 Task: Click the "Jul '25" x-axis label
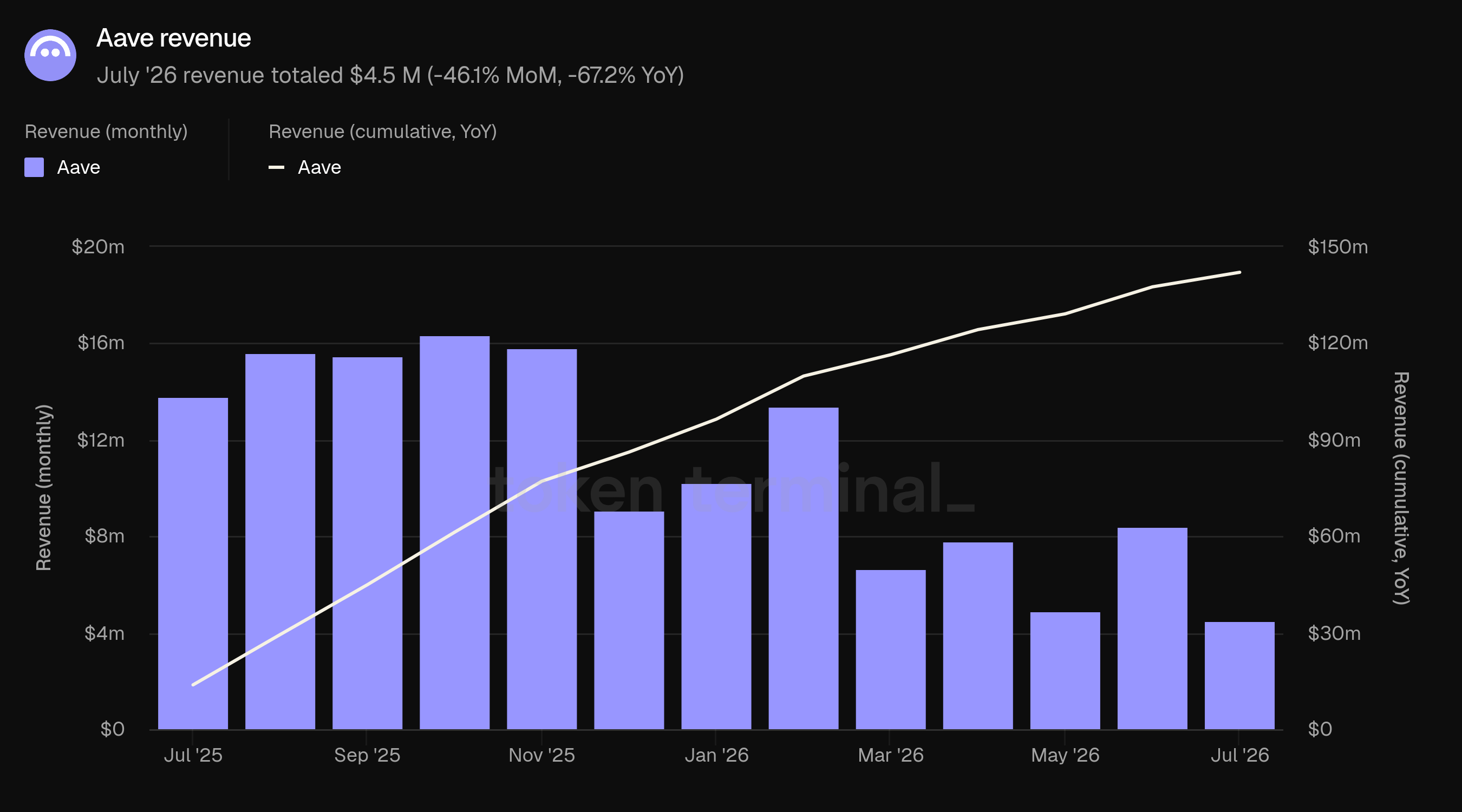(x=193, y=755)
